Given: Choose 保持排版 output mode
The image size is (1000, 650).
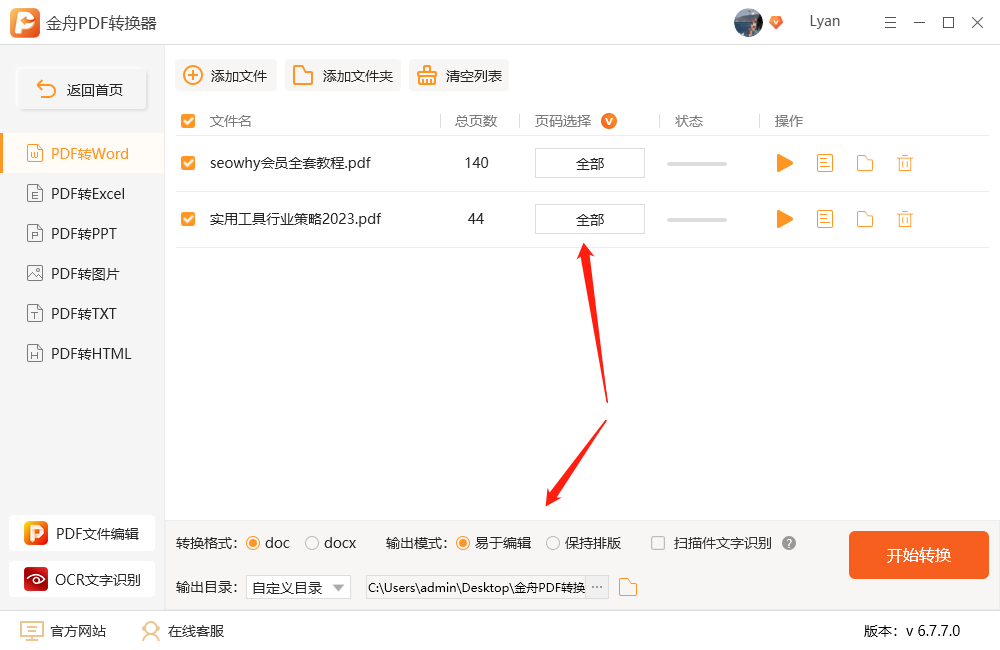Looking at the screenshot, I should coord(553,543).
